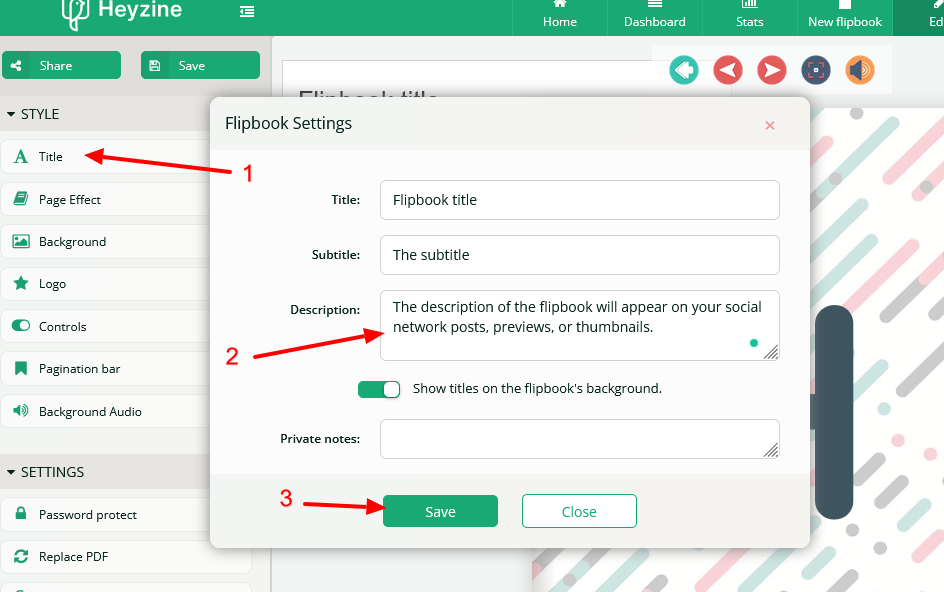944x592 pixels.
Task: Click the dark vertical scrollbar handle
Action: coord(834,412)
